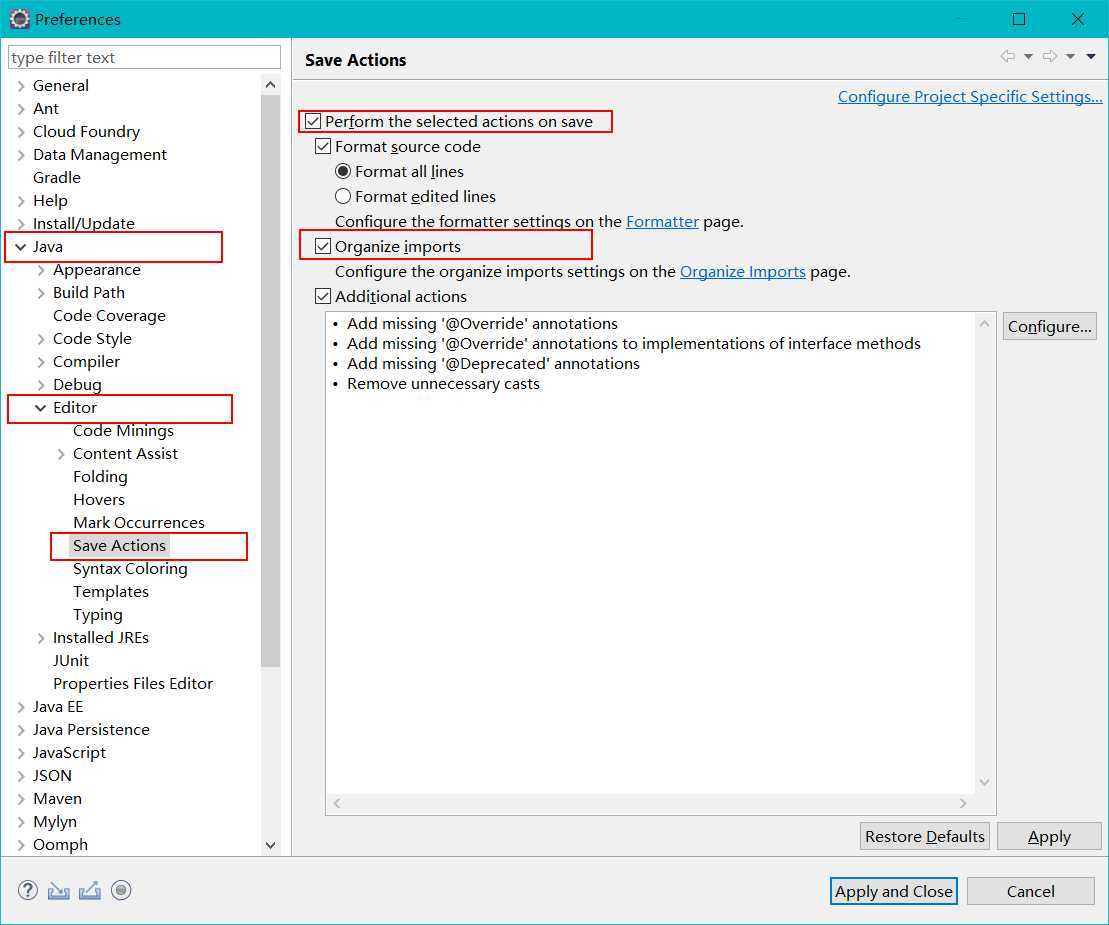This screenshot has width=1109, height=925.
Task: Expand the Content Assist node
Action: (61, 454)
